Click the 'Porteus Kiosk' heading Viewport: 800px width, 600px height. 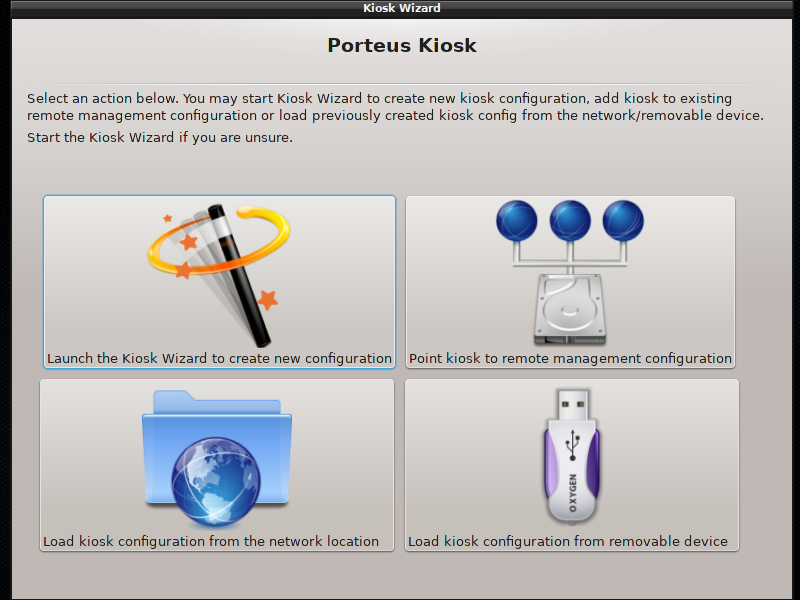[x=402, y=45]
